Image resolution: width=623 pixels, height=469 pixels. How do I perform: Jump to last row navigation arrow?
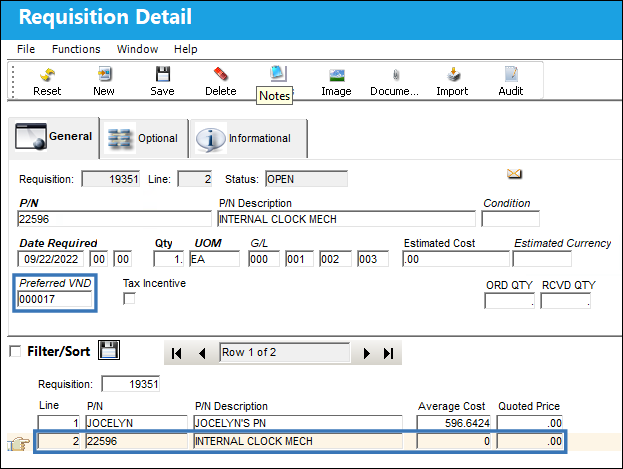pos(389,353)
